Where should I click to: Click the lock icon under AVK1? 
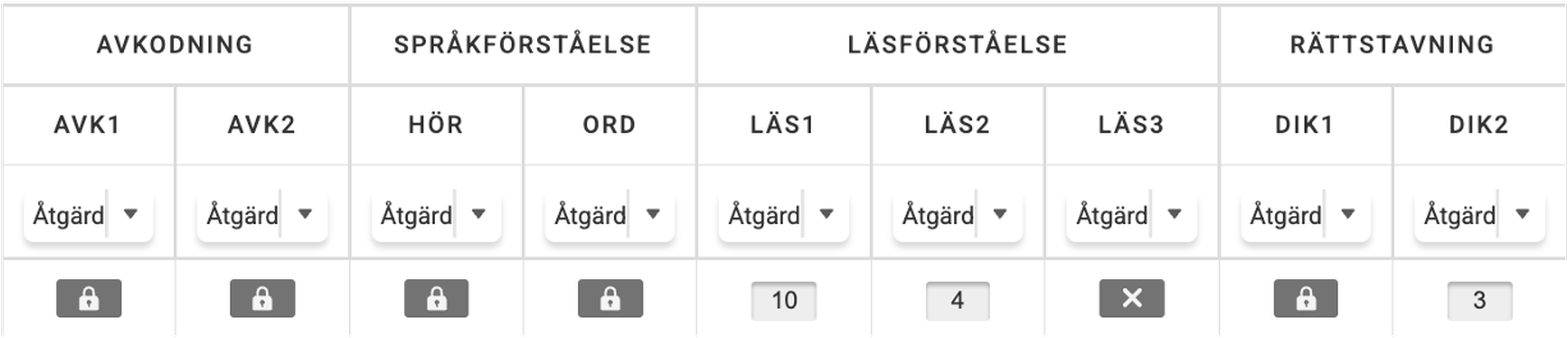tap(89, 298)
